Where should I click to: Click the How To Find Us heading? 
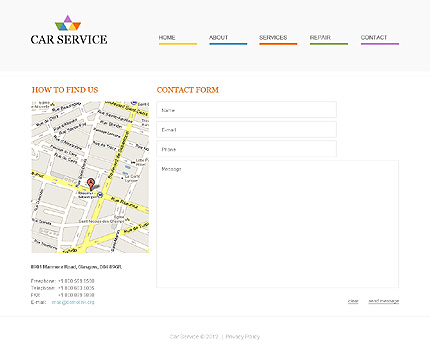click(x=65, y=90)
